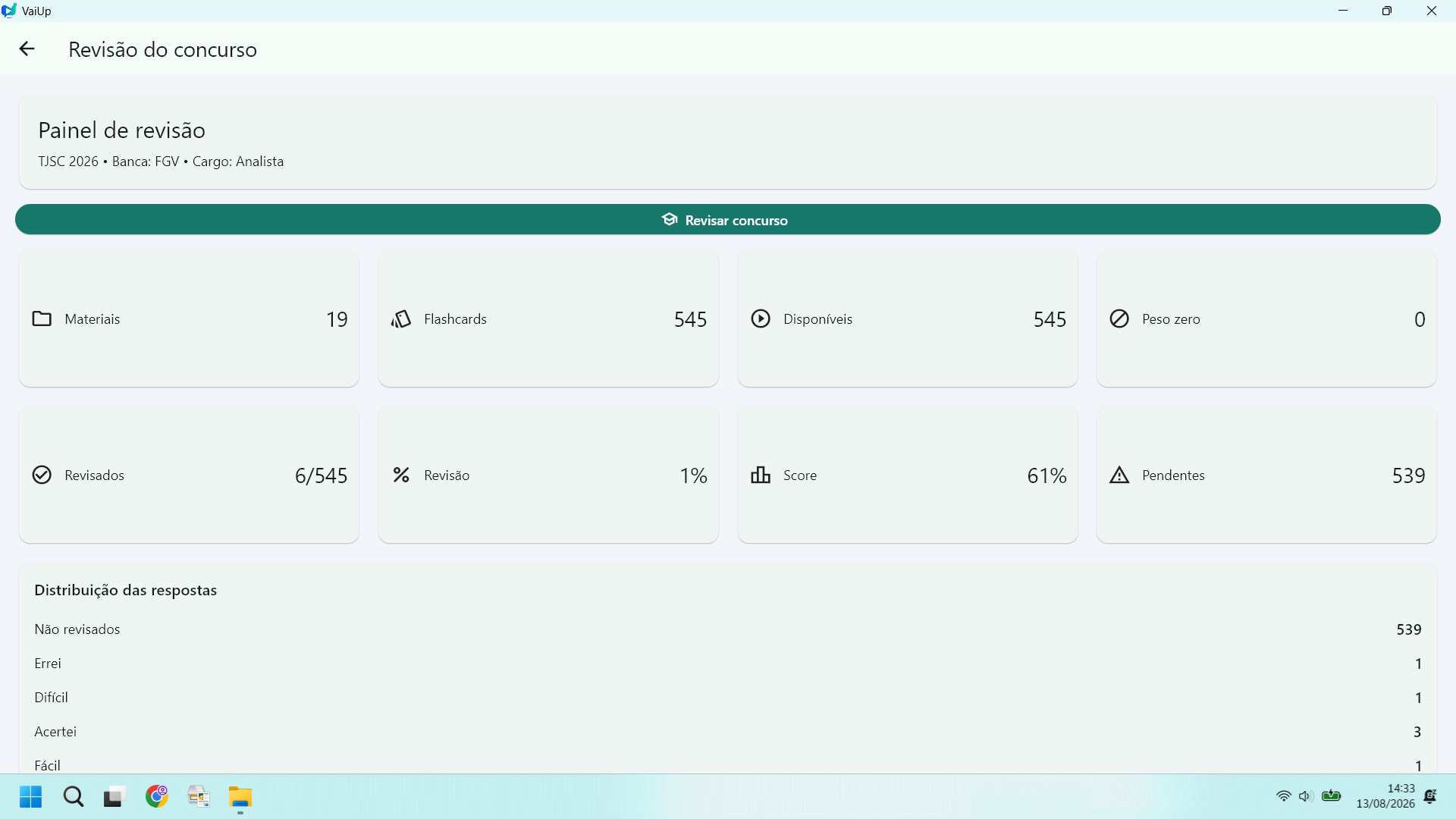Click the Acertei count 3
1456x819 pixels.
(x=1417, y=732)
